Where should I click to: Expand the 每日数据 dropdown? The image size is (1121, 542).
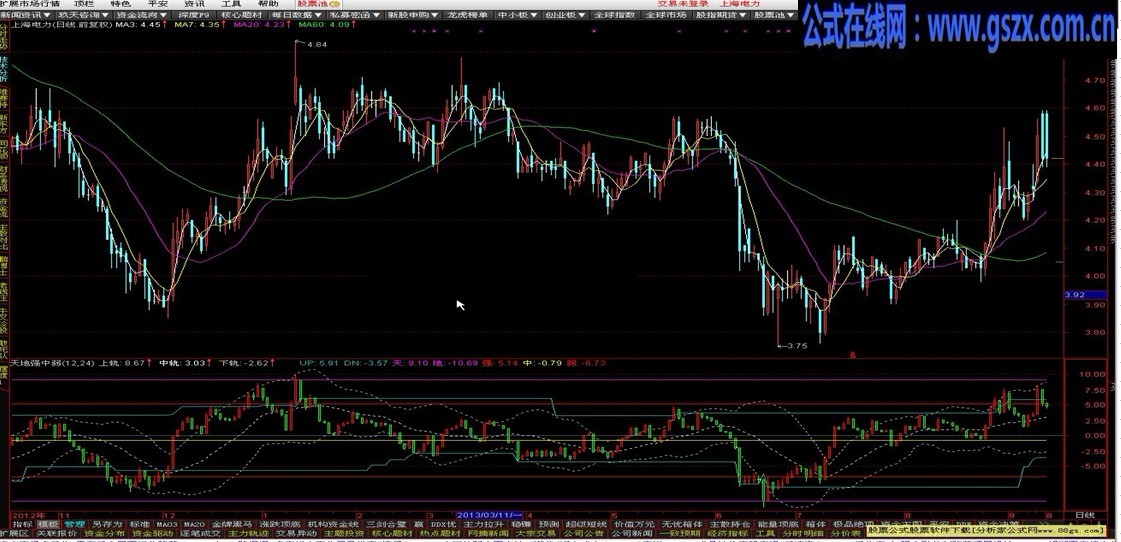[296, 14]
